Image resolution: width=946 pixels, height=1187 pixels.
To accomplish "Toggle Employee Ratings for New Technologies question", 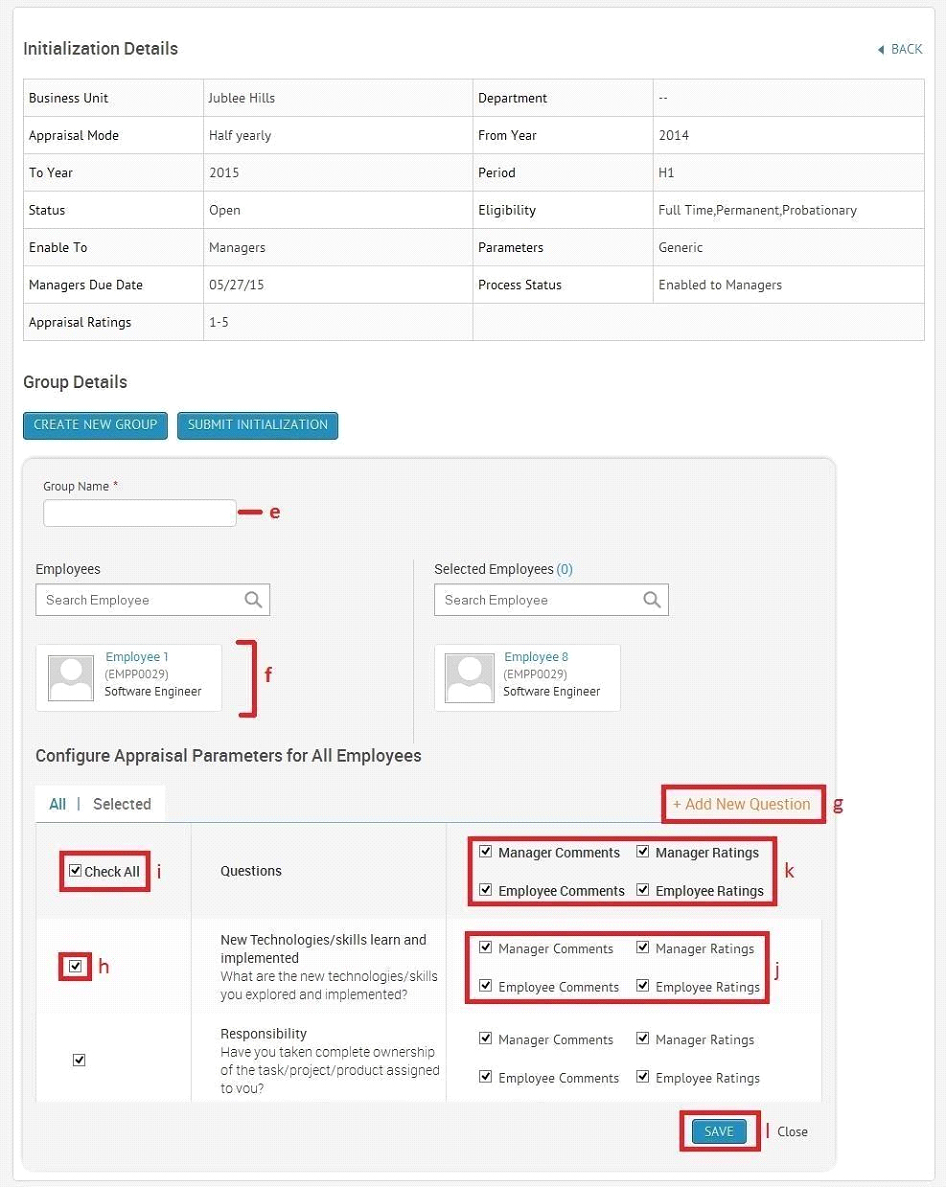I will [643, 986].
